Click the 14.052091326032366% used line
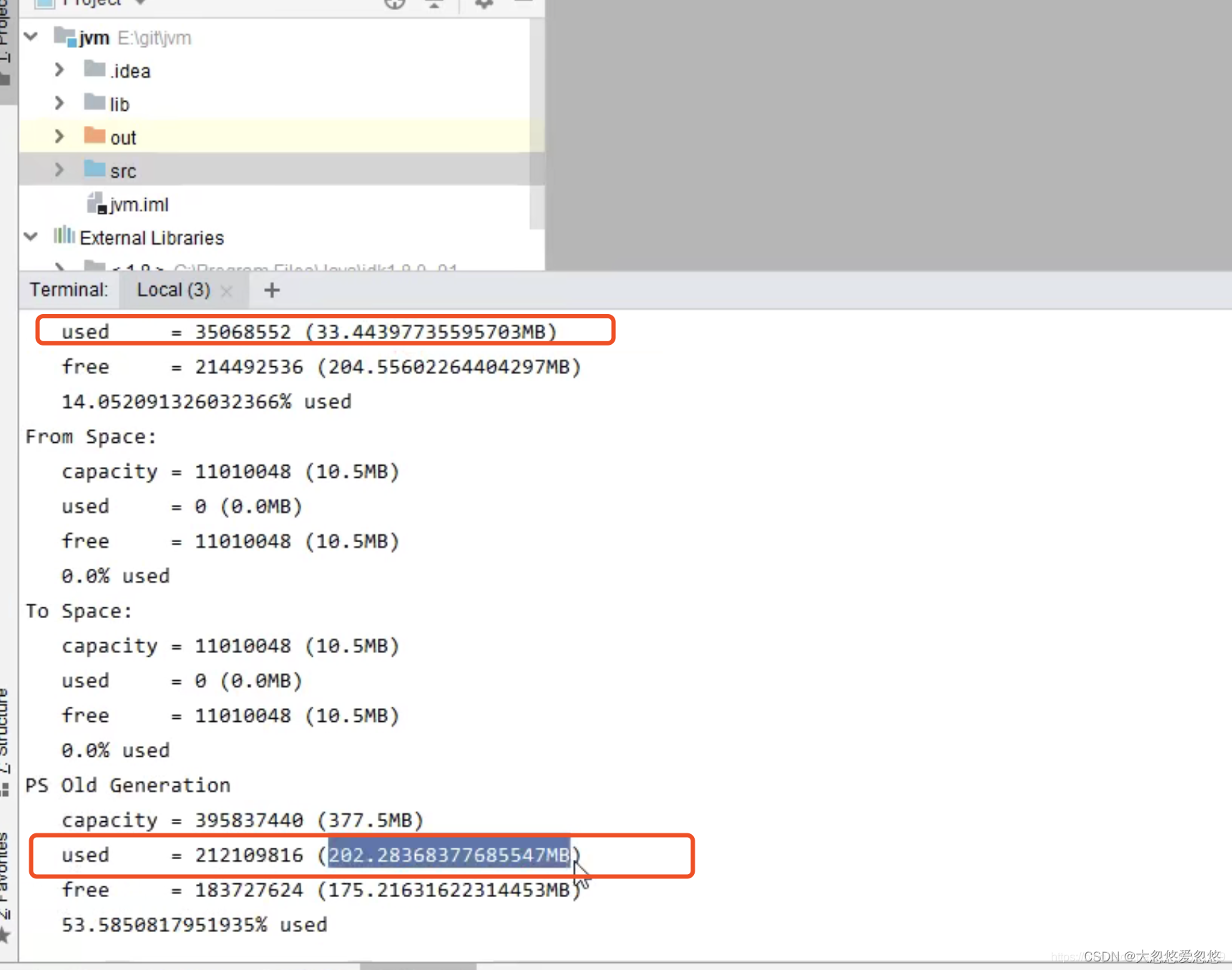Image resolution: width=1232 pixels, height=970 pixels. [x=206, y=401]
